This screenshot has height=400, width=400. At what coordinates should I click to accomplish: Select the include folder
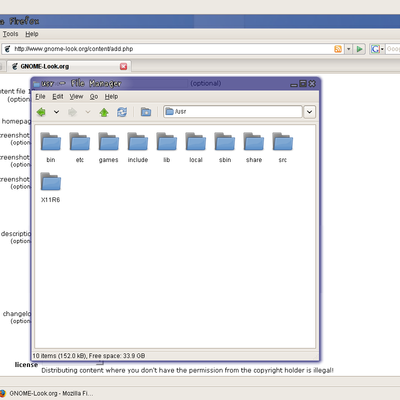138,147
